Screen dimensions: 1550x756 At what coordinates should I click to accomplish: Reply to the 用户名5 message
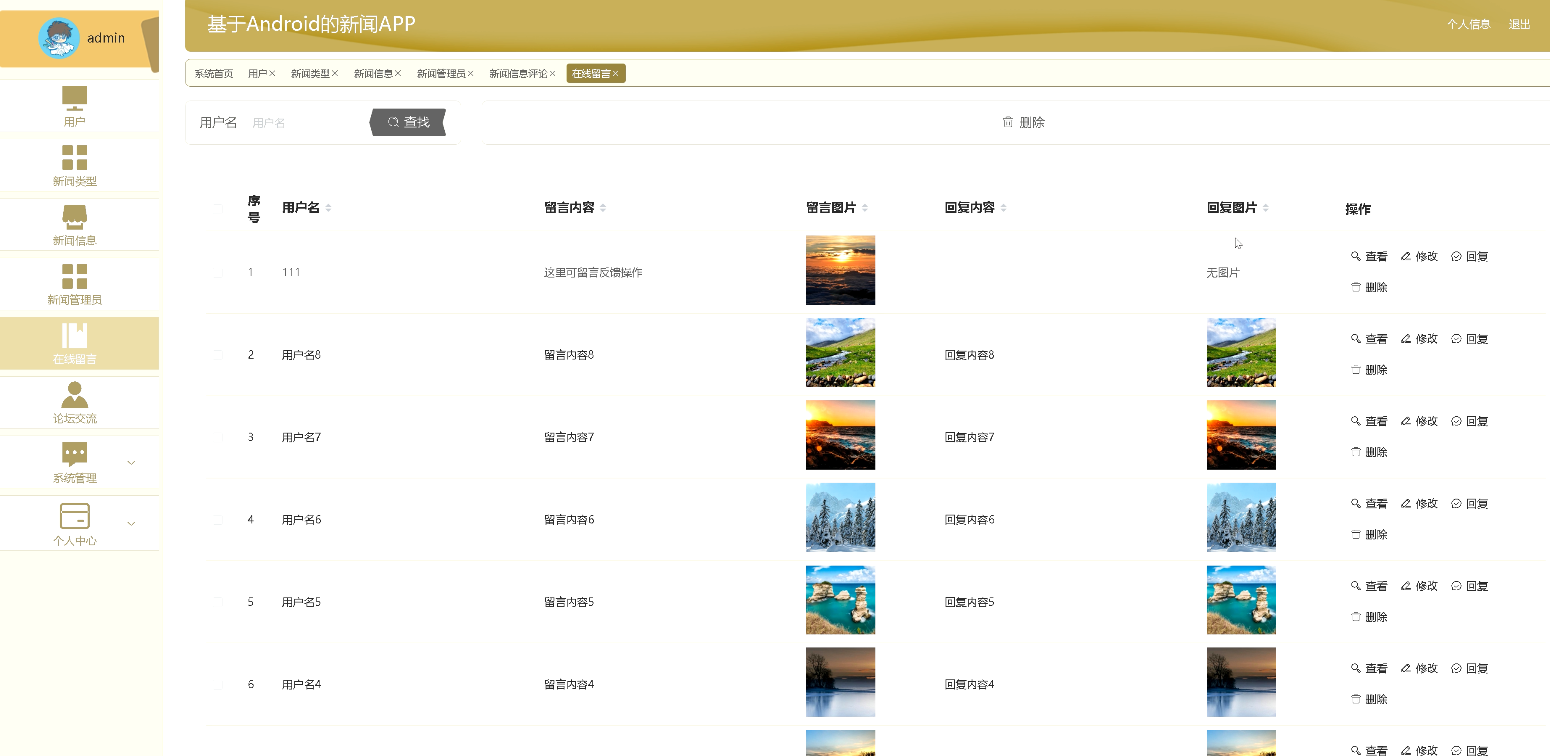click(1469, 586)
